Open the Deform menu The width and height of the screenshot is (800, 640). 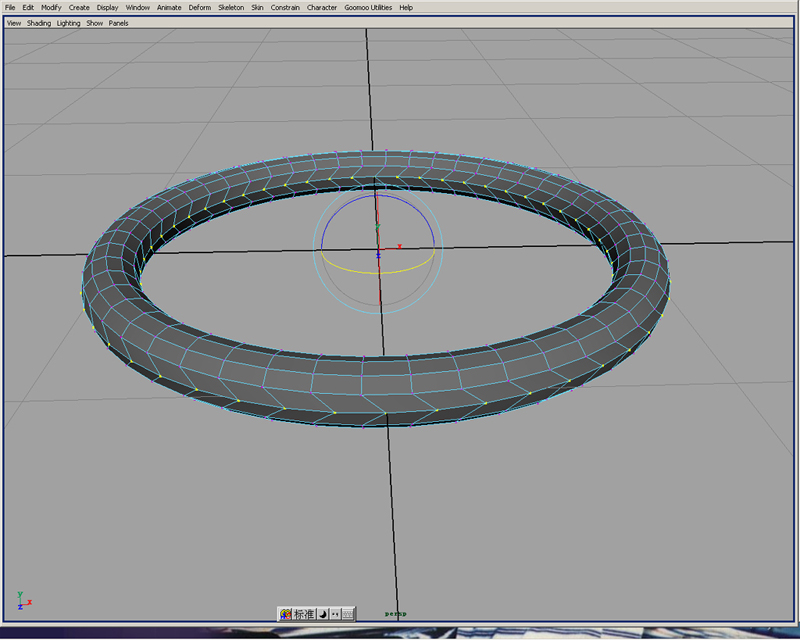pos(199,8)
